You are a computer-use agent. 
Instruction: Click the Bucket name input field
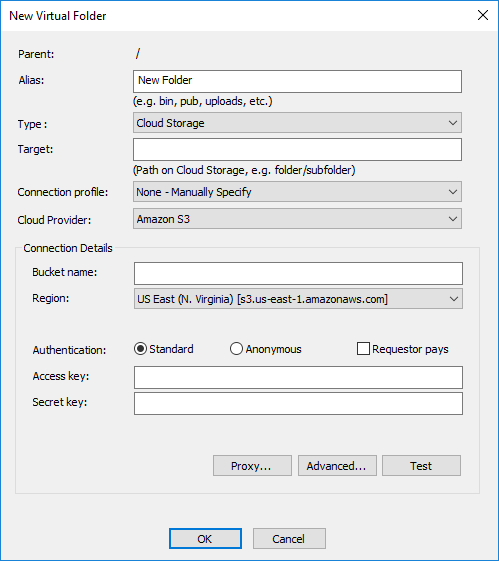298,273
